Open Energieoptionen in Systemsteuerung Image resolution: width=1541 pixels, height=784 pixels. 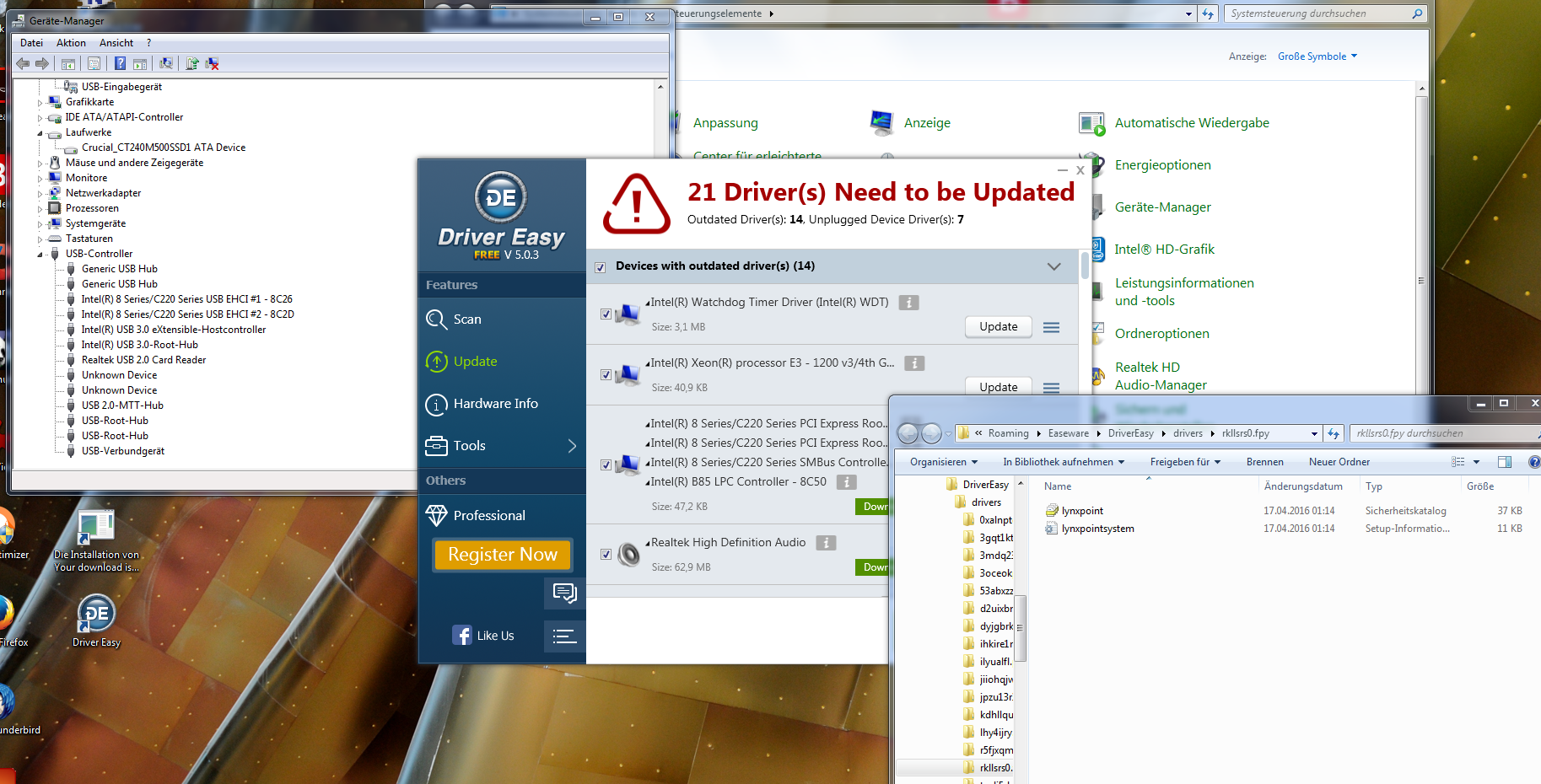tap(1162, 165)
